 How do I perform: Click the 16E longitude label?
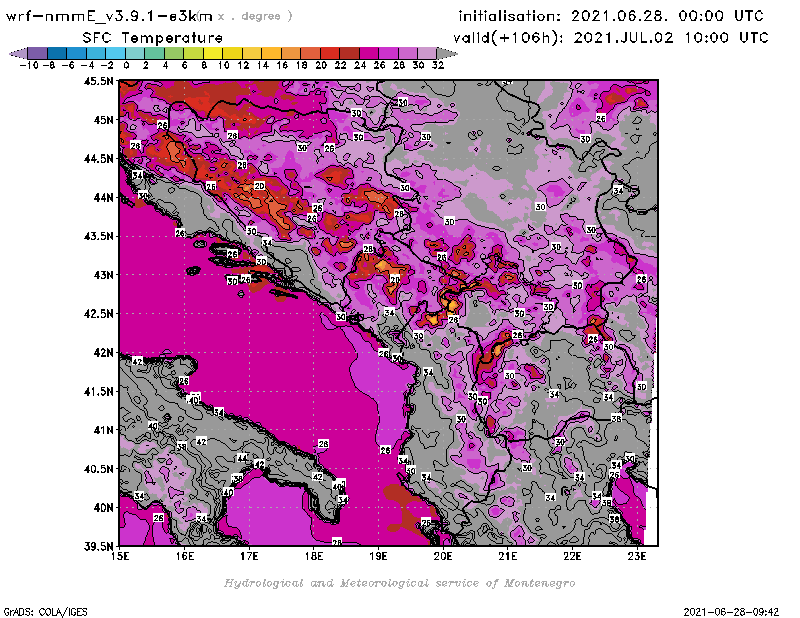pyautogui.click(x=185, y=556)
